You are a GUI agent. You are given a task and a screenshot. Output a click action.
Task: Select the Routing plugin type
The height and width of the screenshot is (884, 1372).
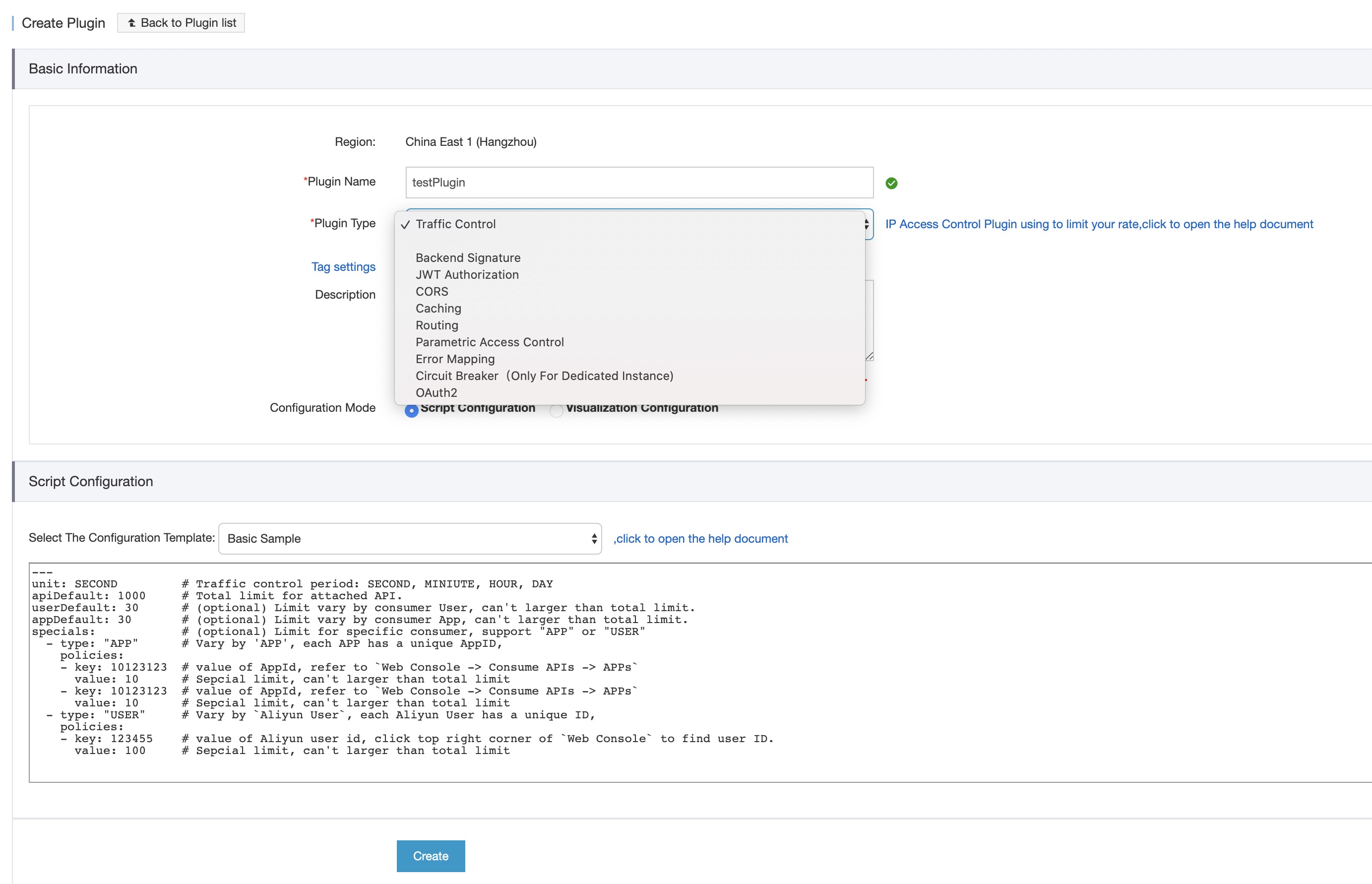(437, 325)
